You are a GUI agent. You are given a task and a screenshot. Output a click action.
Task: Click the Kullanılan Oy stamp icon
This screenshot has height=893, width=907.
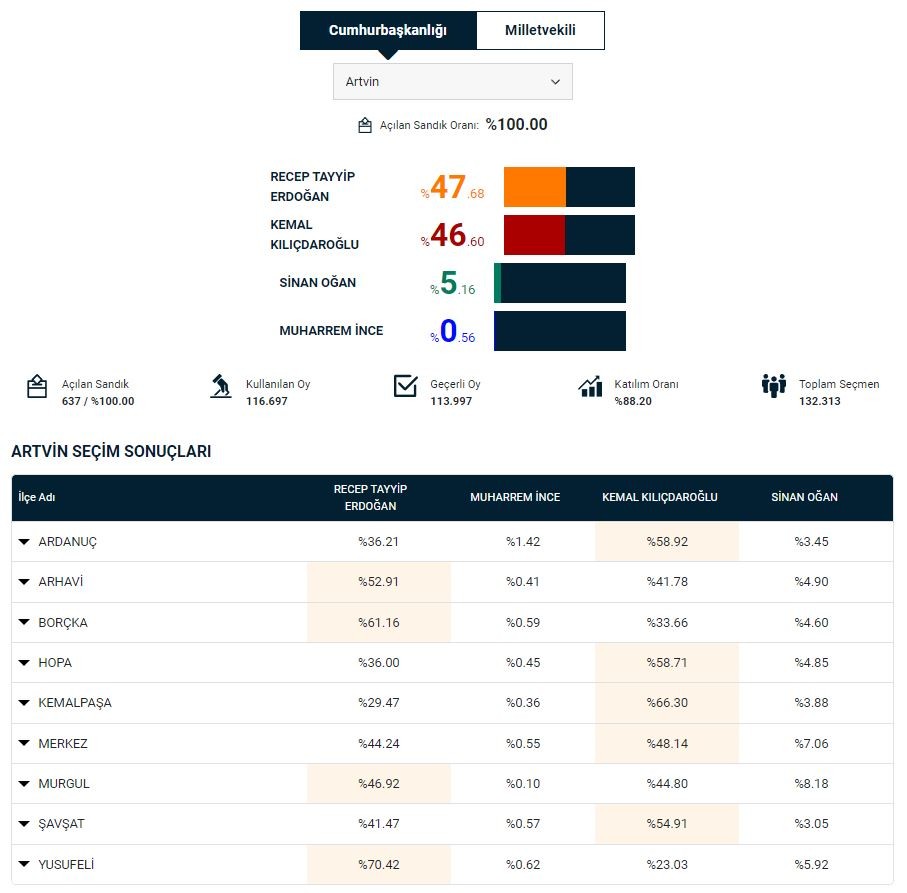(221, 386)
